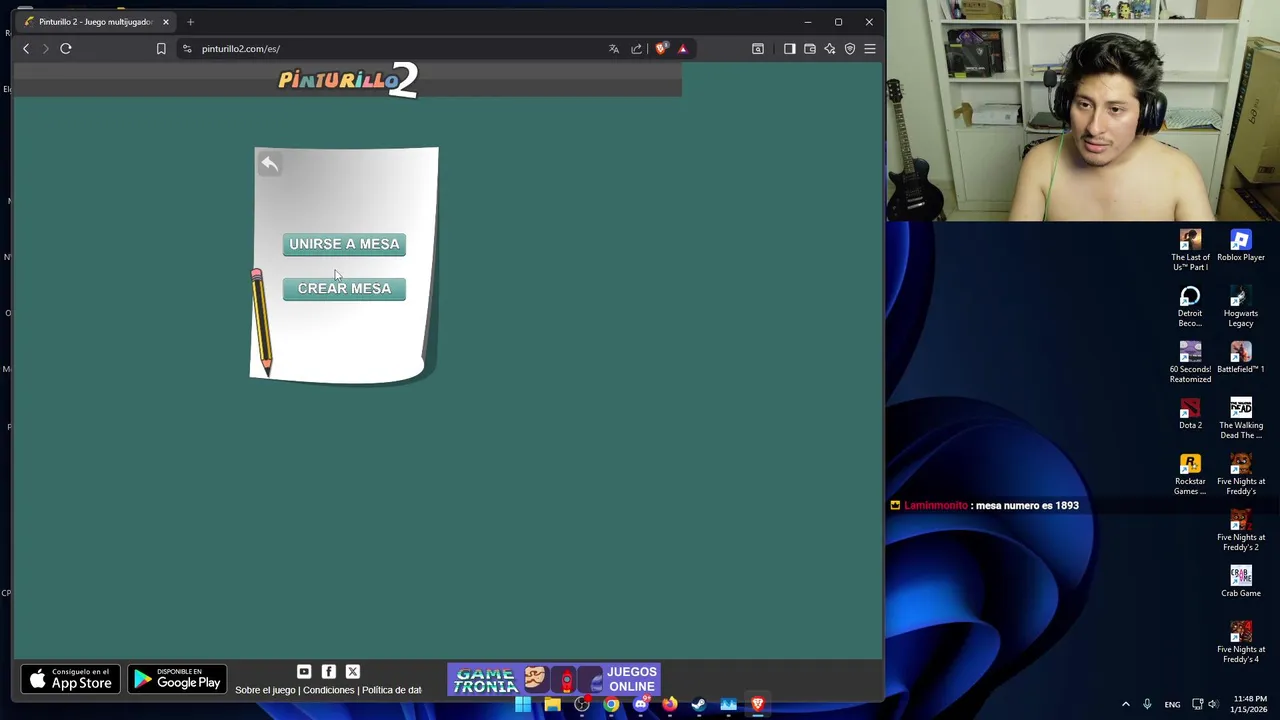Select the Dota 2 desktop icon

click(x=1190, y=414)
